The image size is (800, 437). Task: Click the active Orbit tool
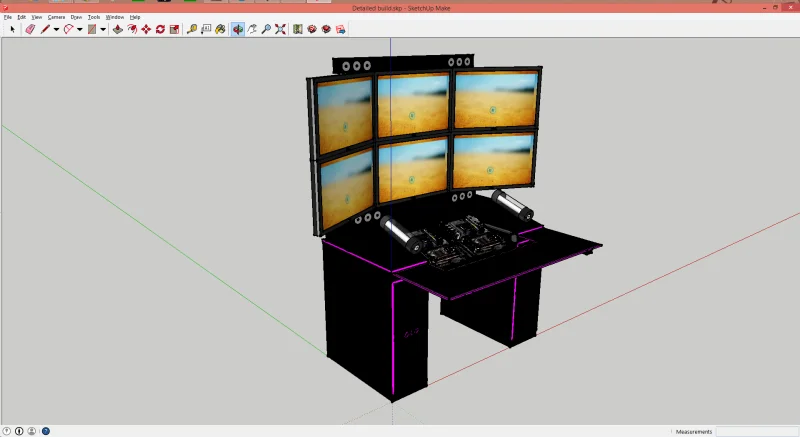tap(238, 30)
